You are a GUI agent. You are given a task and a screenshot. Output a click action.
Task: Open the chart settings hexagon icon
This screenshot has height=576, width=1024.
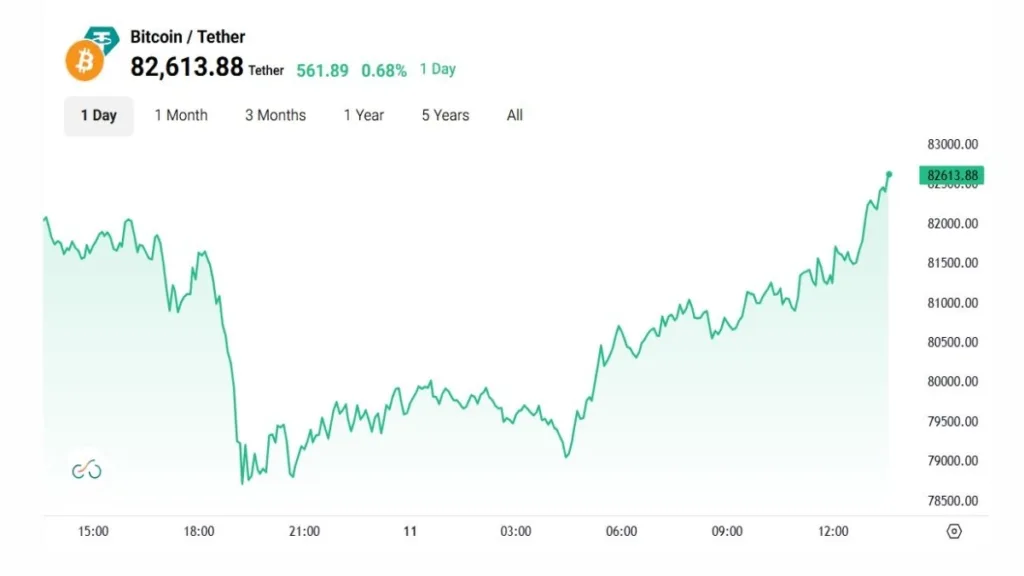pos(954,532)
